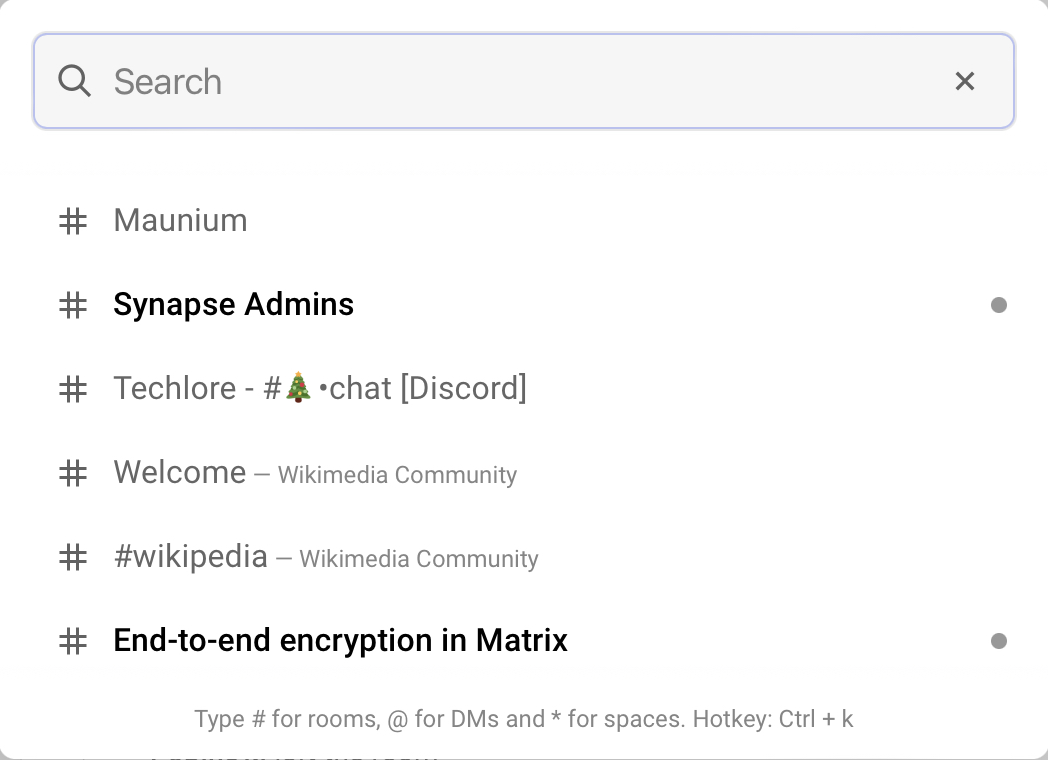
Task: Go to the Welcome room
Action: [180, 472]
